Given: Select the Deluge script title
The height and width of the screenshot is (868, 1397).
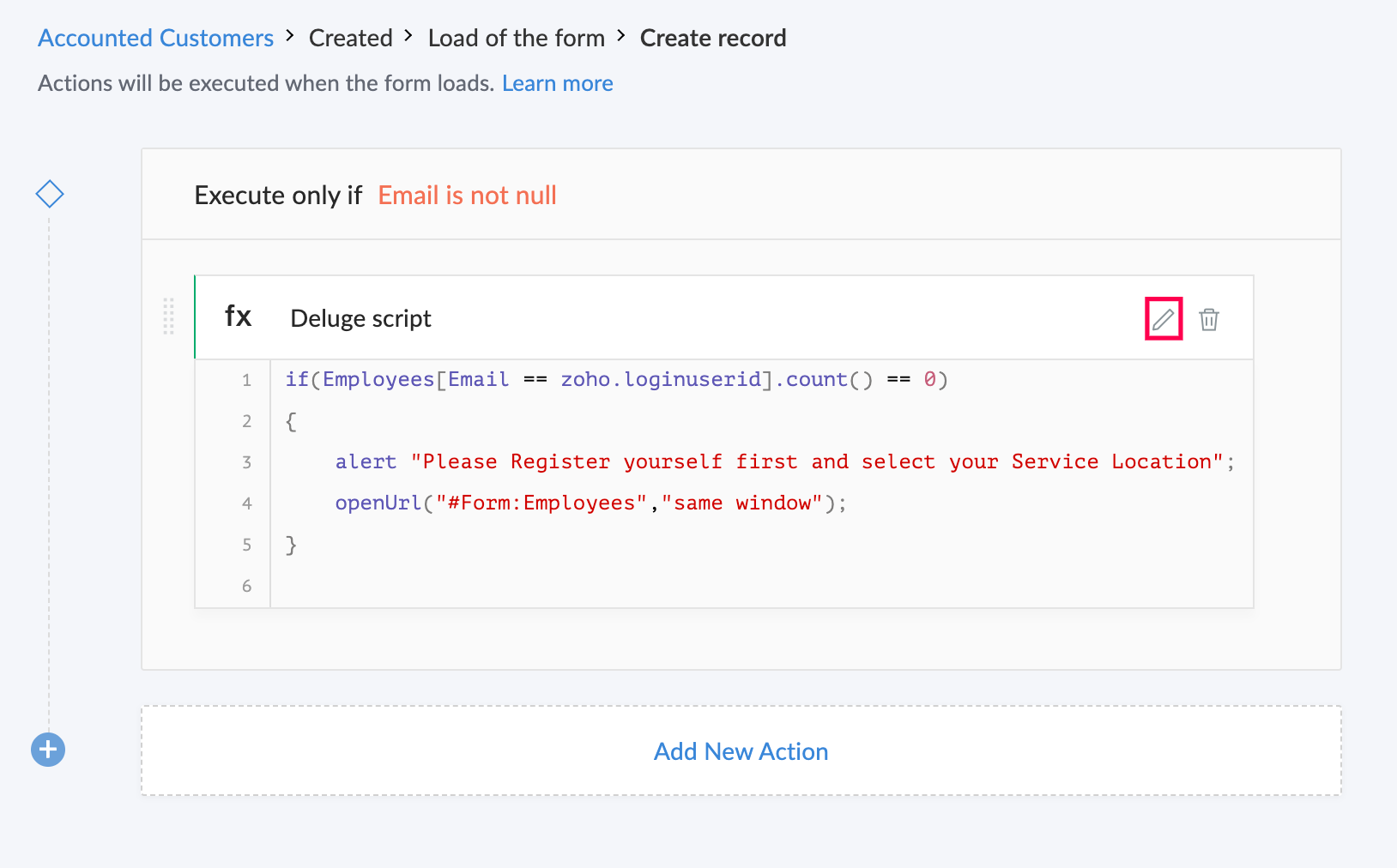Looking at the screenshot, I should 360,318.
